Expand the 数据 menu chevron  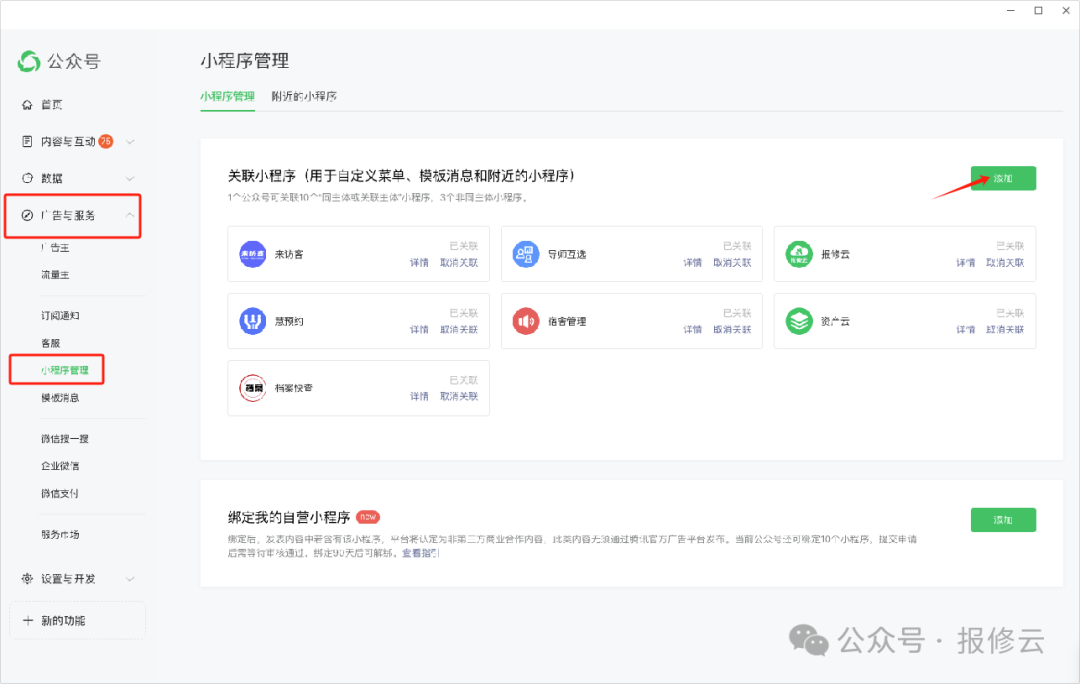point(130,178)
